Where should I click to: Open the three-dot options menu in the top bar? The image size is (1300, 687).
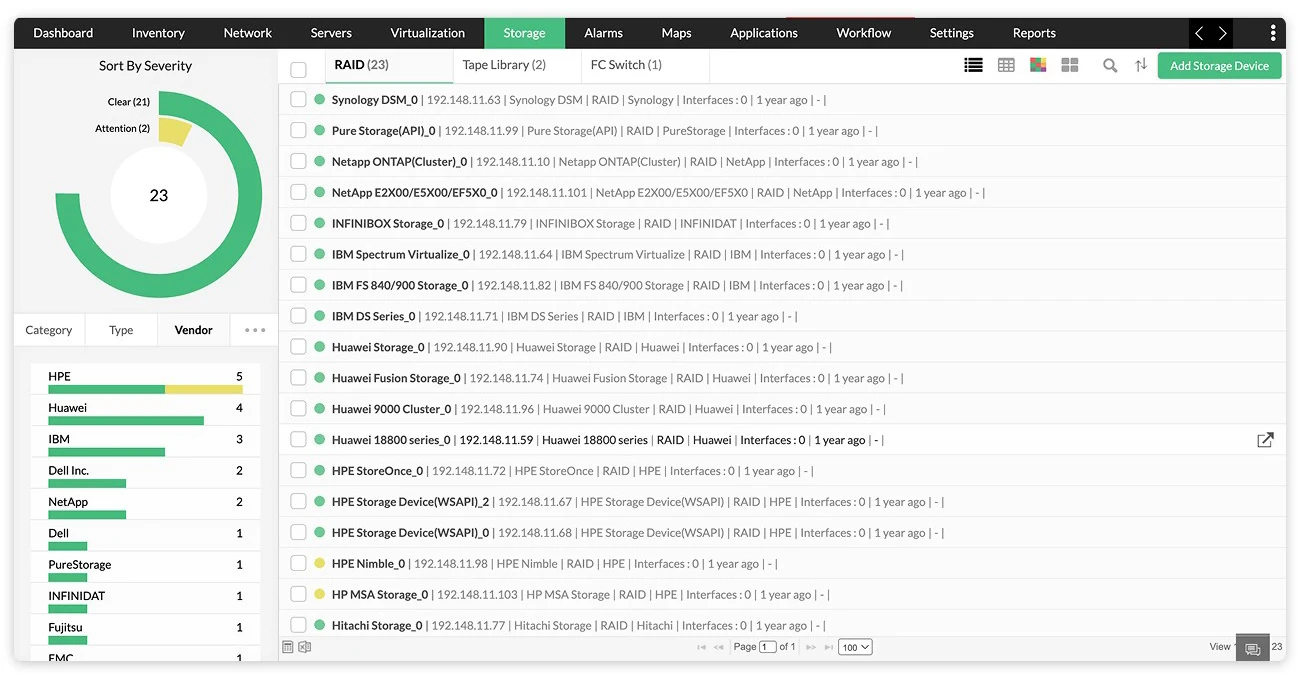click(1273, 33)
